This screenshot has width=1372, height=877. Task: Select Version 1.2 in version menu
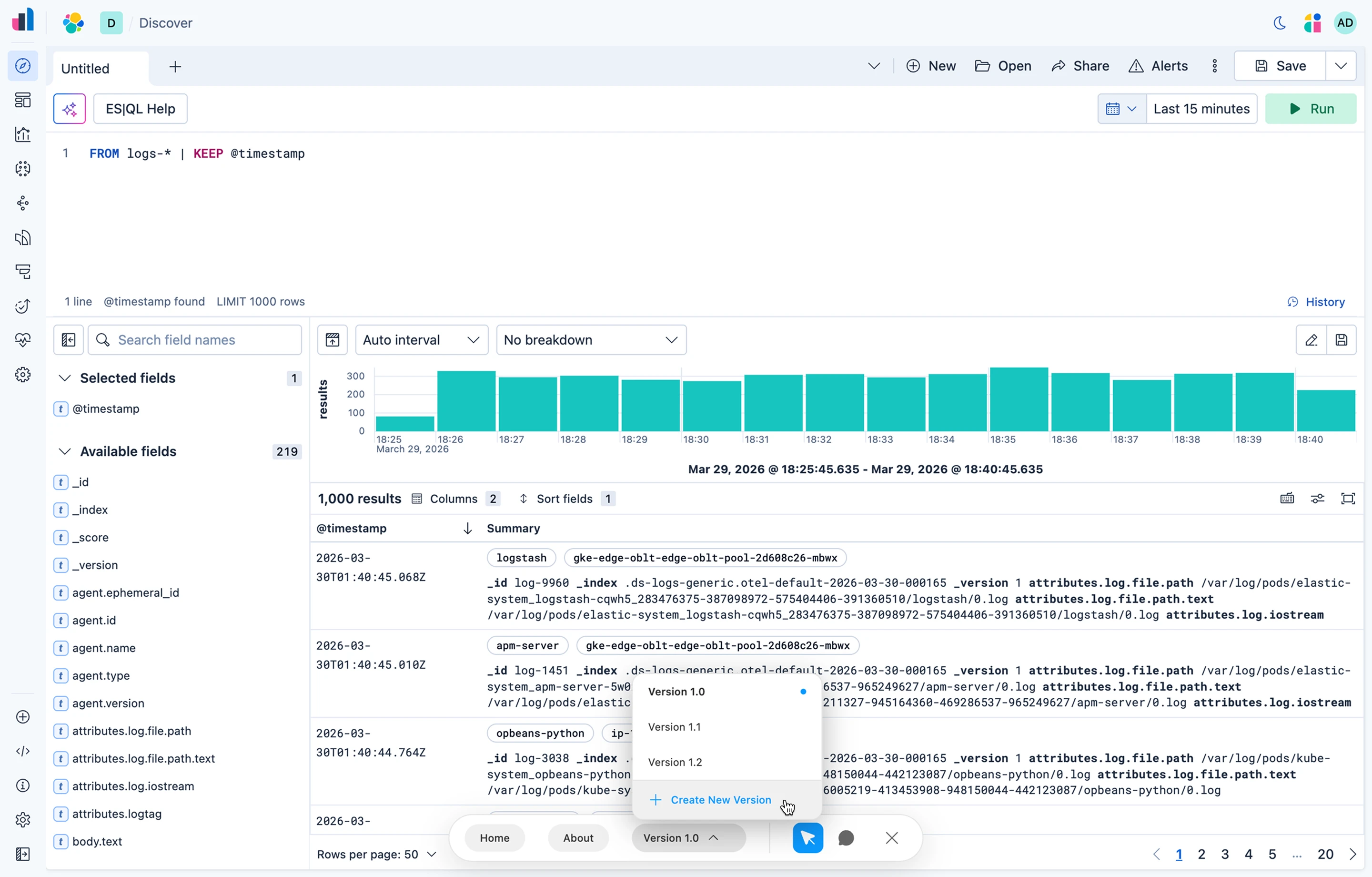pyautogui.click(x=727, y=763)
